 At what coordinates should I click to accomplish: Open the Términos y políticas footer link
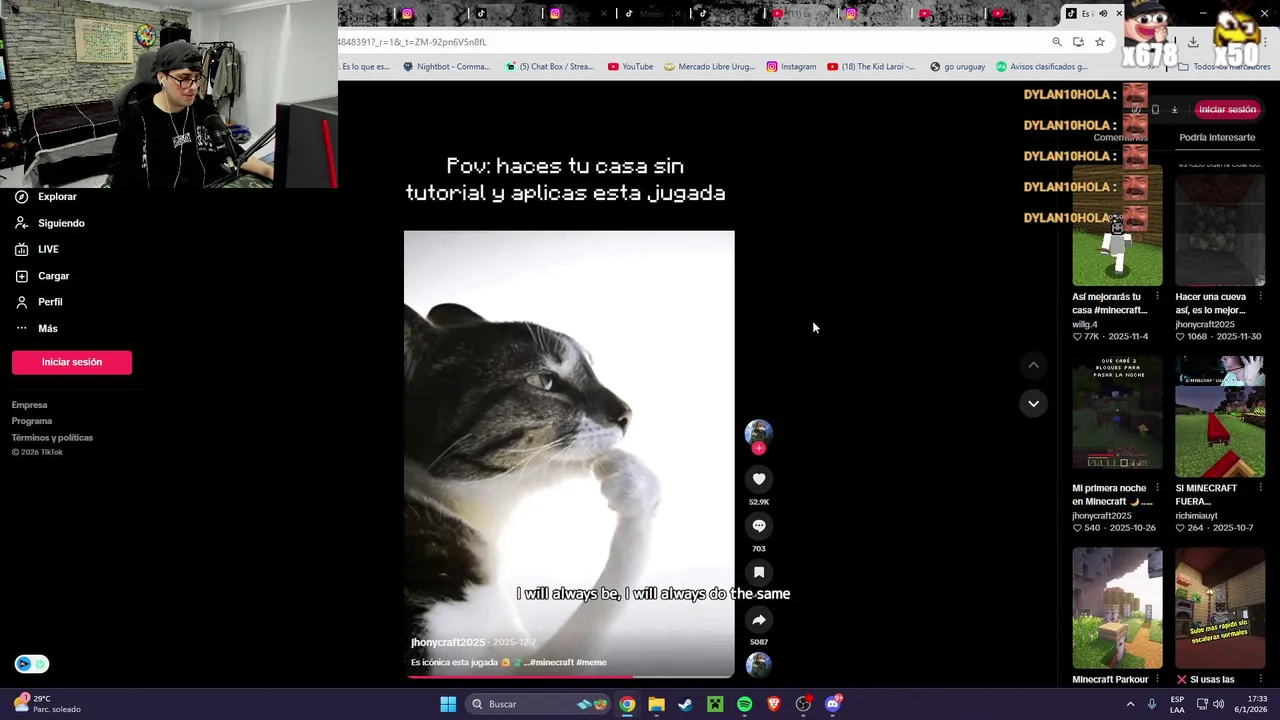[52, 437]
